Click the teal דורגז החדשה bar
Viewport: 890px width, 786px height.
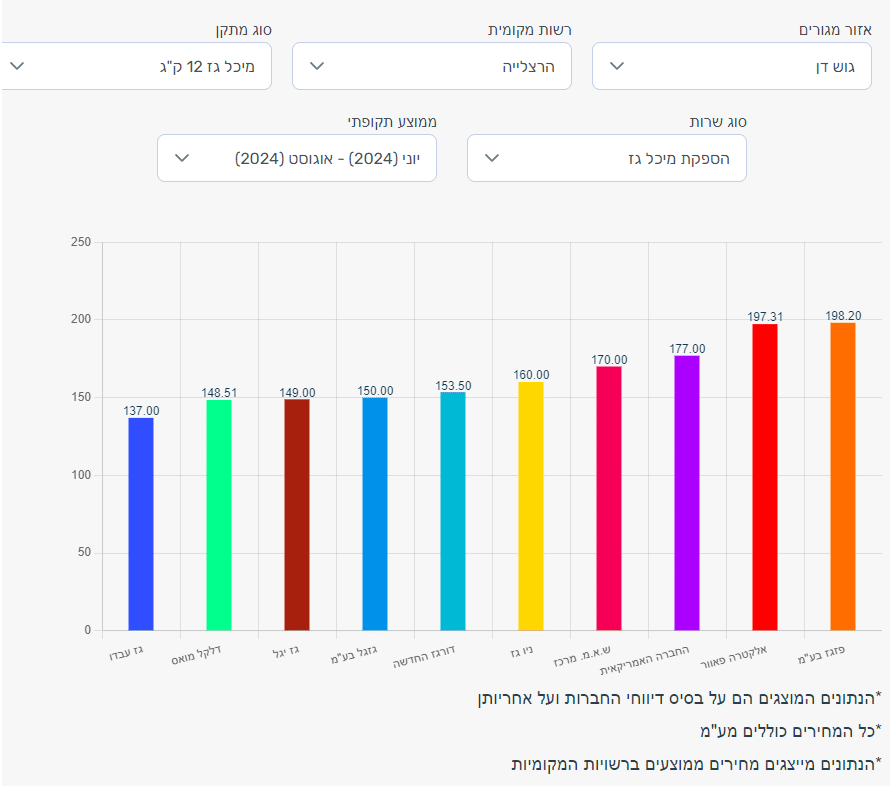coord(453,511)
